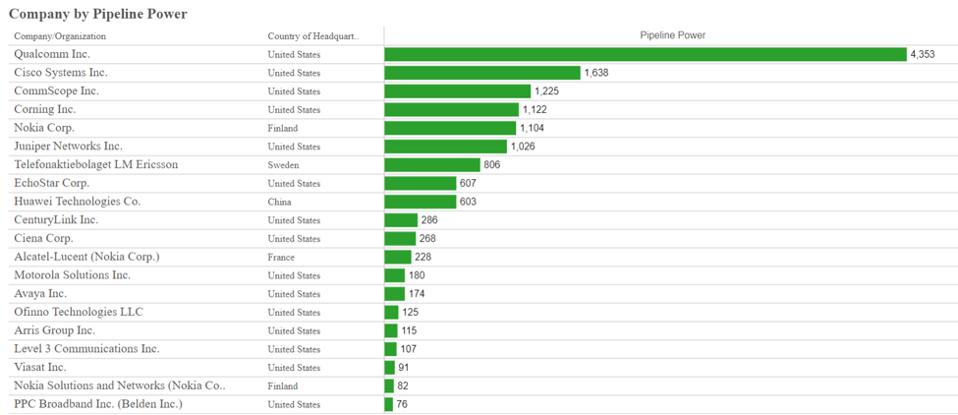958x415 pixels.
Task: Click the Alcatel-Lucent (Nokia Corp.) label
Action: coord(86,257)
